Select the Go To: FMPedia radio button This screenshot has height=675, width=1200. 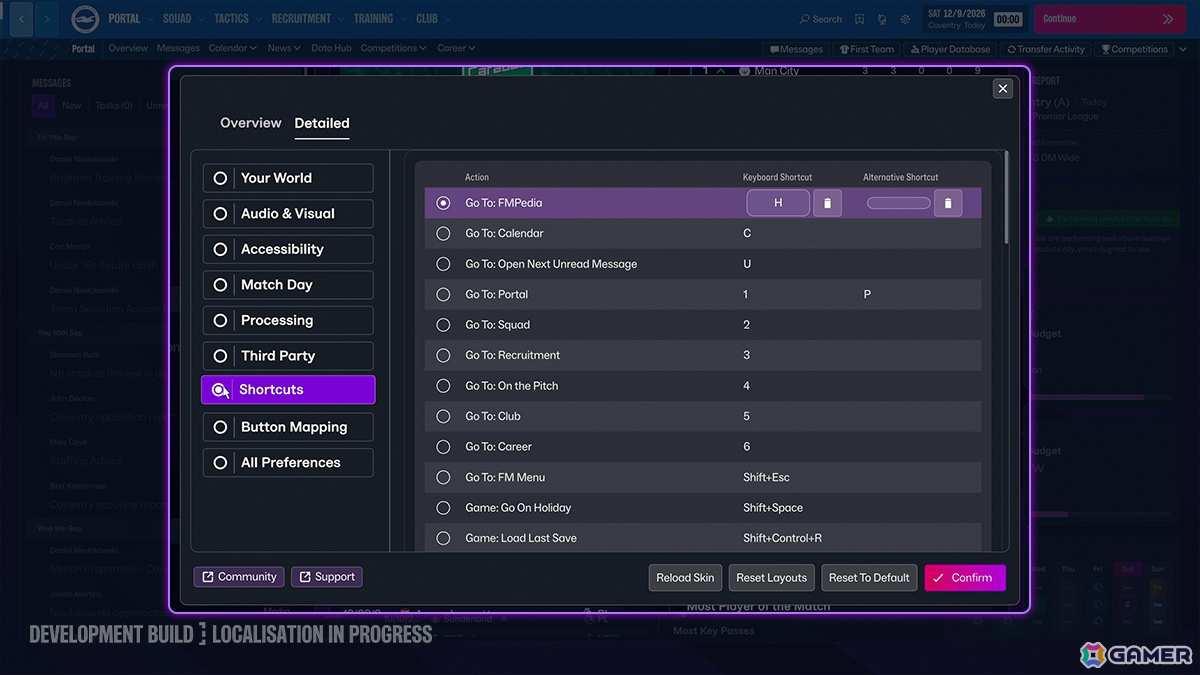click(443, 203)
